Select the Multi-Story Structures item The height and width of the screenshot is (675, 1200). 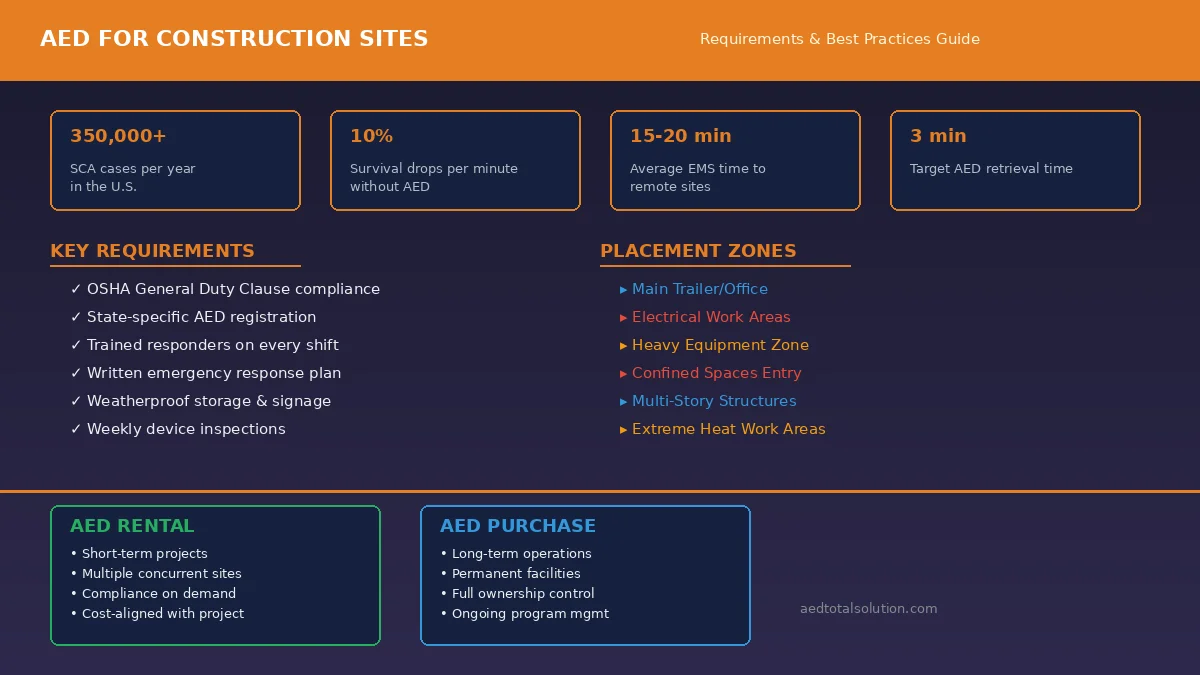pyautogui.click(x=714, y=401)
